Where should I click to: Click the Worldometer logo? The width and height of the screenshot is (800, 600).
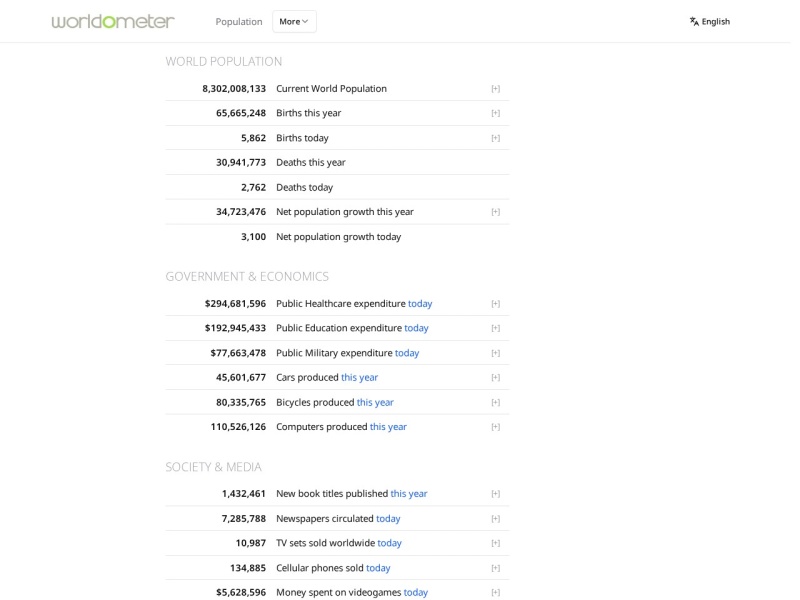pos(113,21)
